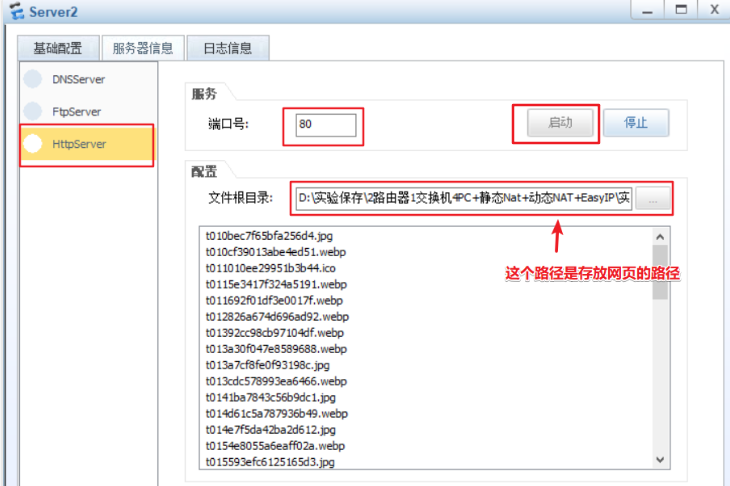Select file t013a30f047e8589688.webp
Image resolution: width=730 pixels, height=486 pixels.
276,349
